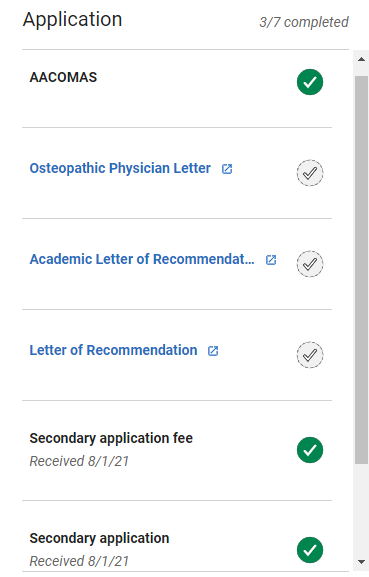Click the green checkmark for Secondary application

310,550
